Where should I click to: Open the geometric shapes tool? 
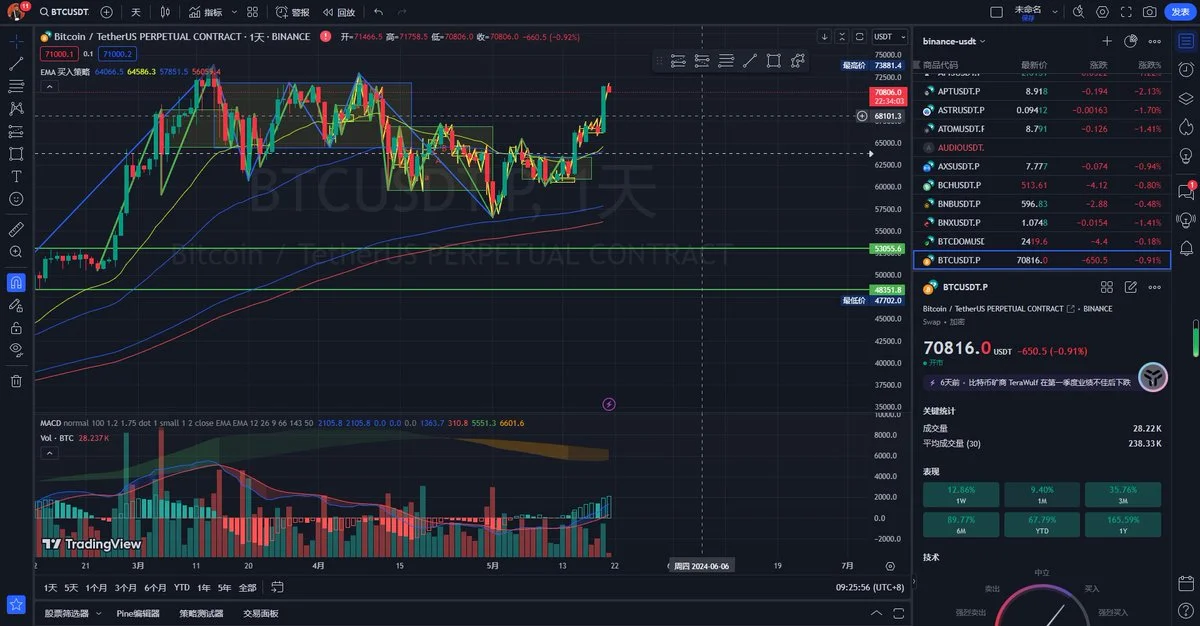16,153
